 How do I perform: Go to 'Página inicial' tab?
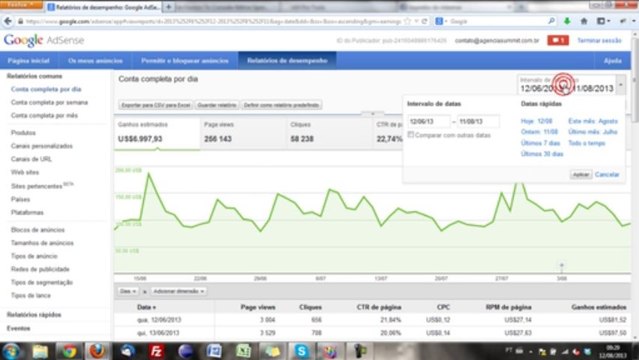[29, 60]
